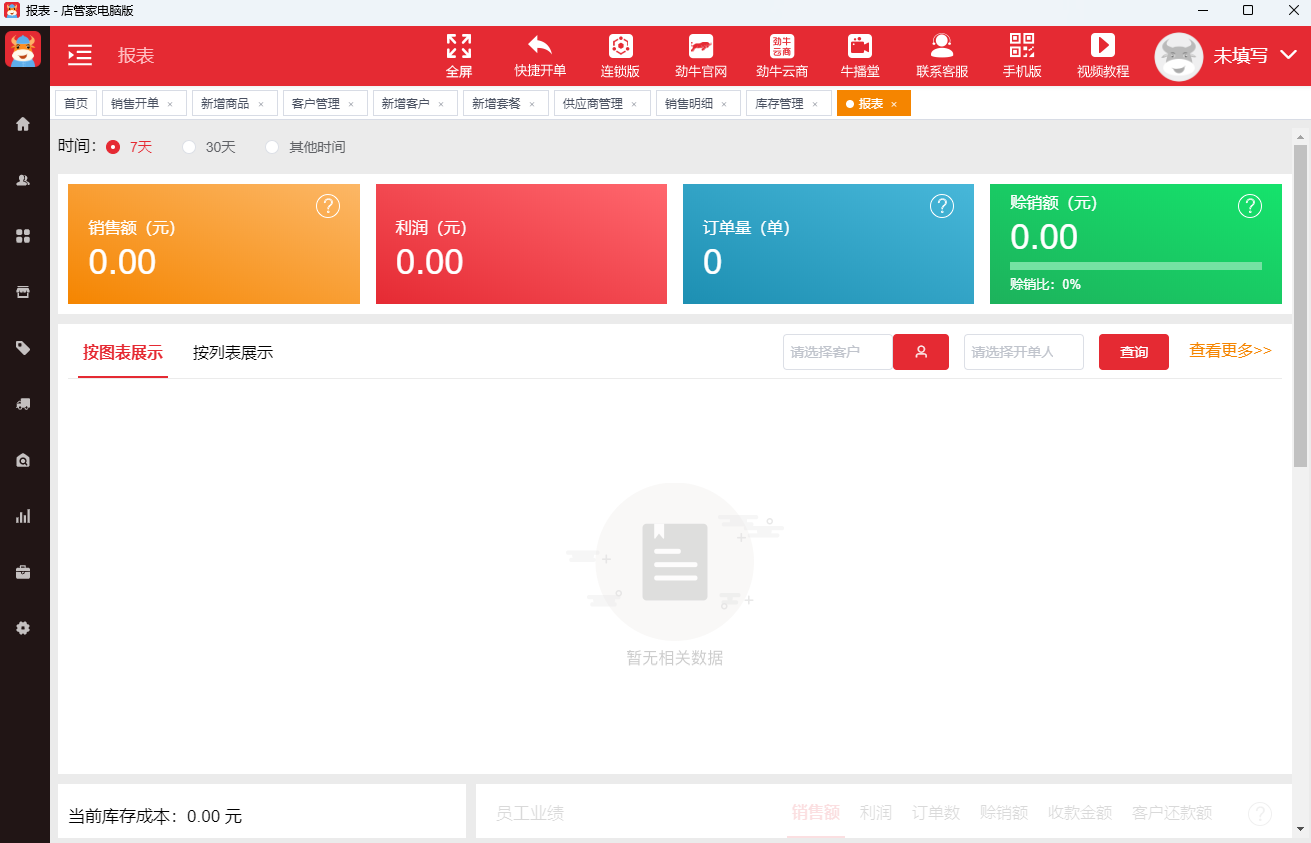Open 快捷开单 quick order icon
The width and height of the screenshot is (1311, 843).
540,46
